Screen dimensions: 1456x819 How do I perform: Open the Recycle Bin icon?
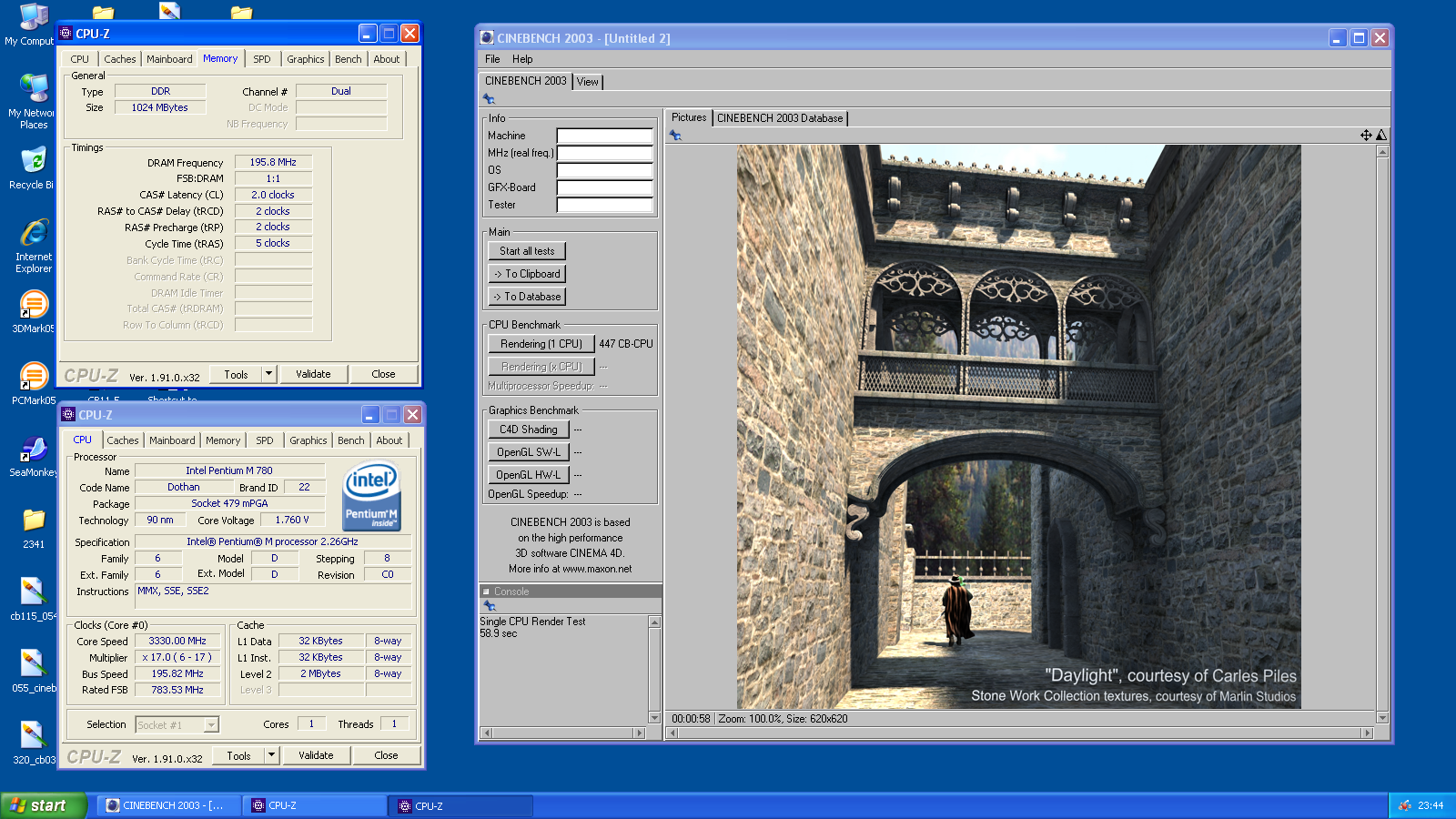tap(34, 161)
